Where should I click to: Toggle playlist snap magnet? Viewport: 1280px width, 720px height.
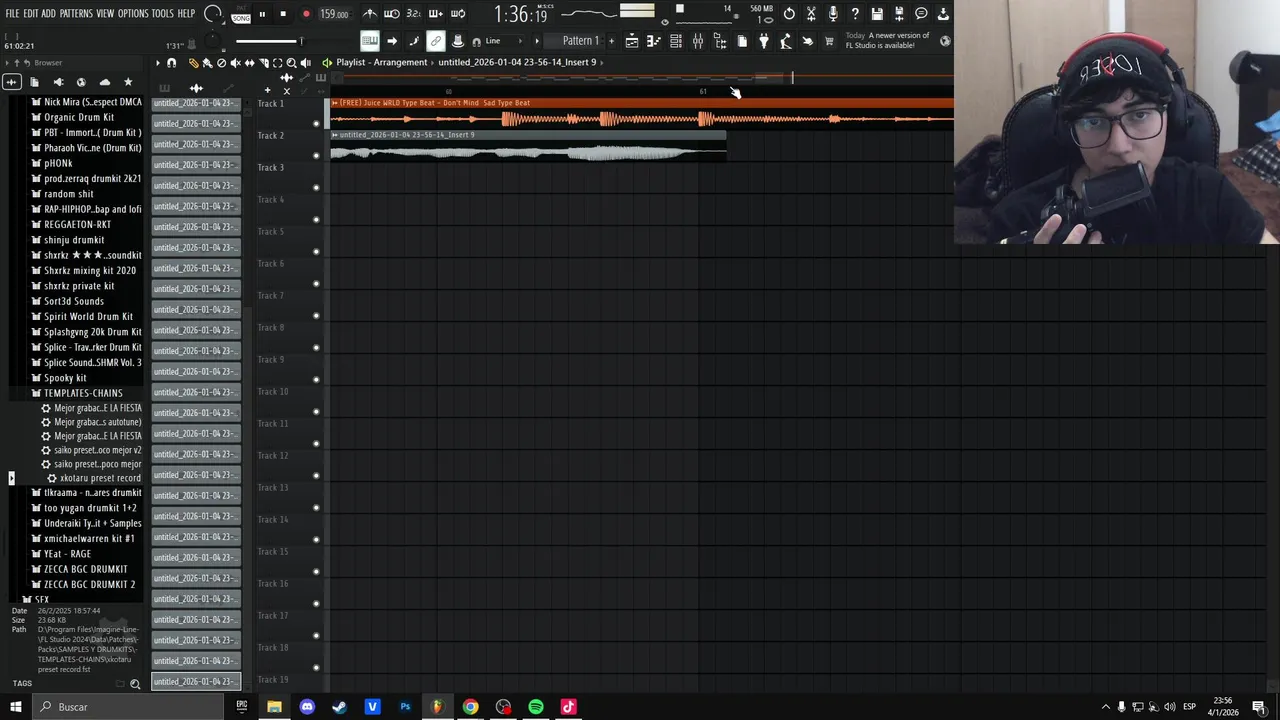[171, 63]
